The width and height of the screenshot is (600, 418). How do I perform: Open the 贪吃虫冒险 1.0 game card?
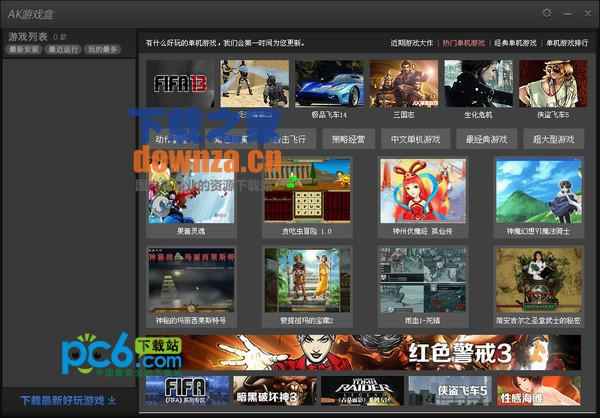tap(307, 197)
